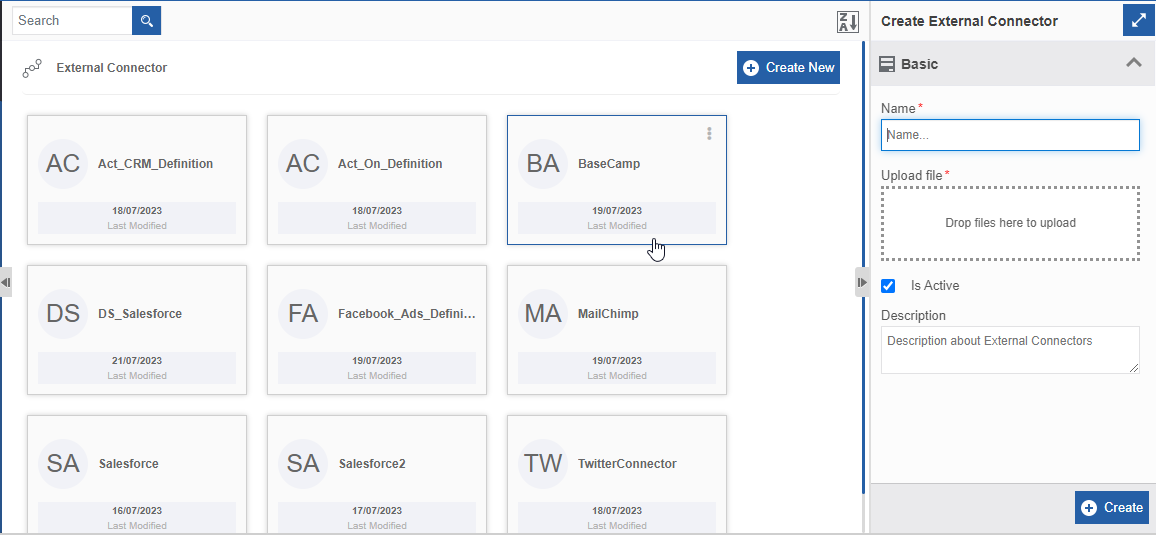Click the 17/07/2023 date on Salesforce2
The image size is (1156, 535).
tap(377, 511)
